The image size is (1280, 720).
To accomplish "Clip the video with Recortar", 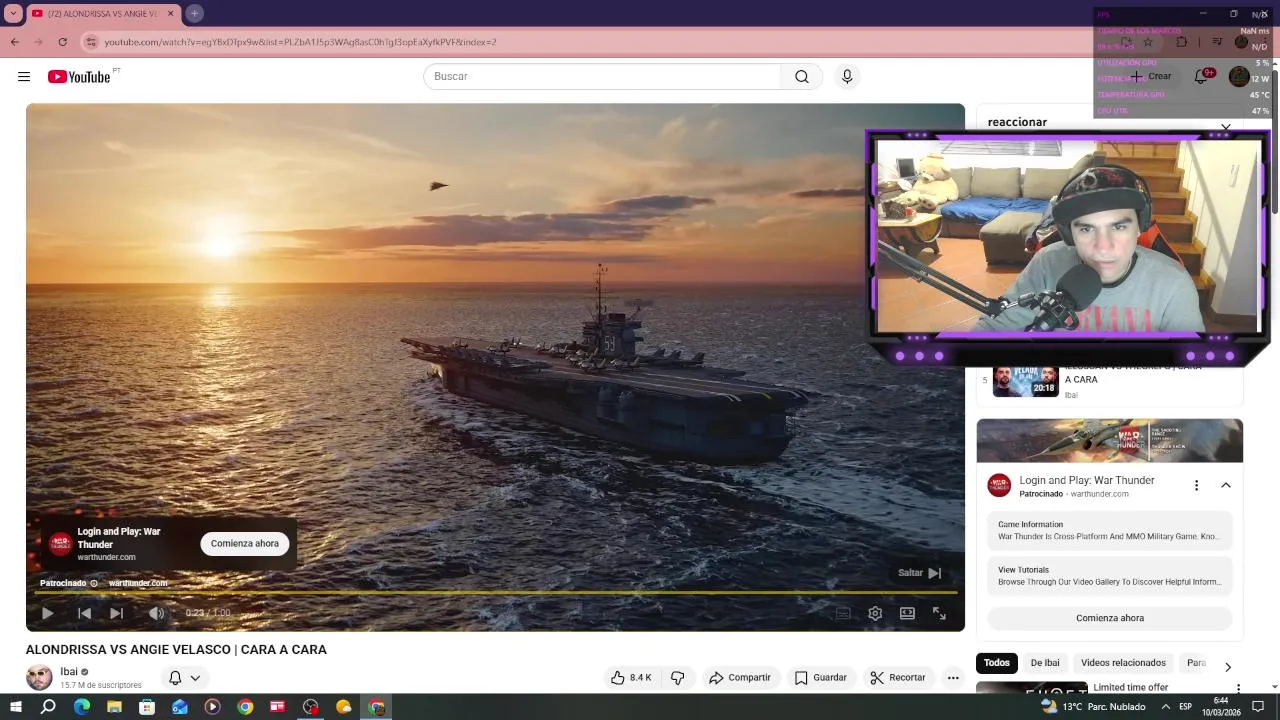I will click(x=898, y=677).
